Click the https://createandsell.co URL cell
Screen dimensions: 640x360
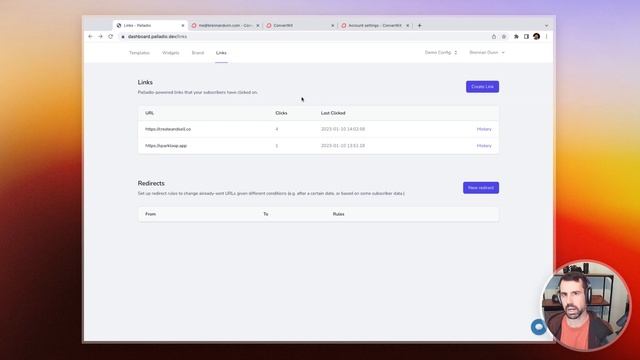[168, 129]
